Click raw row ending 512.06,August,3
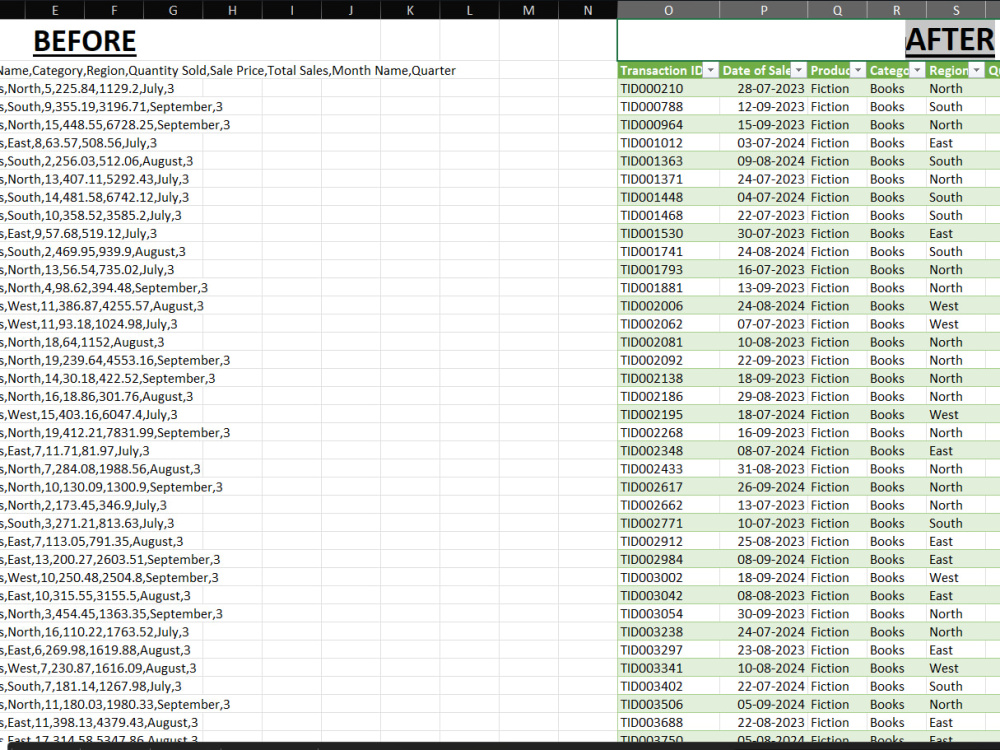 tap(96, 161)
